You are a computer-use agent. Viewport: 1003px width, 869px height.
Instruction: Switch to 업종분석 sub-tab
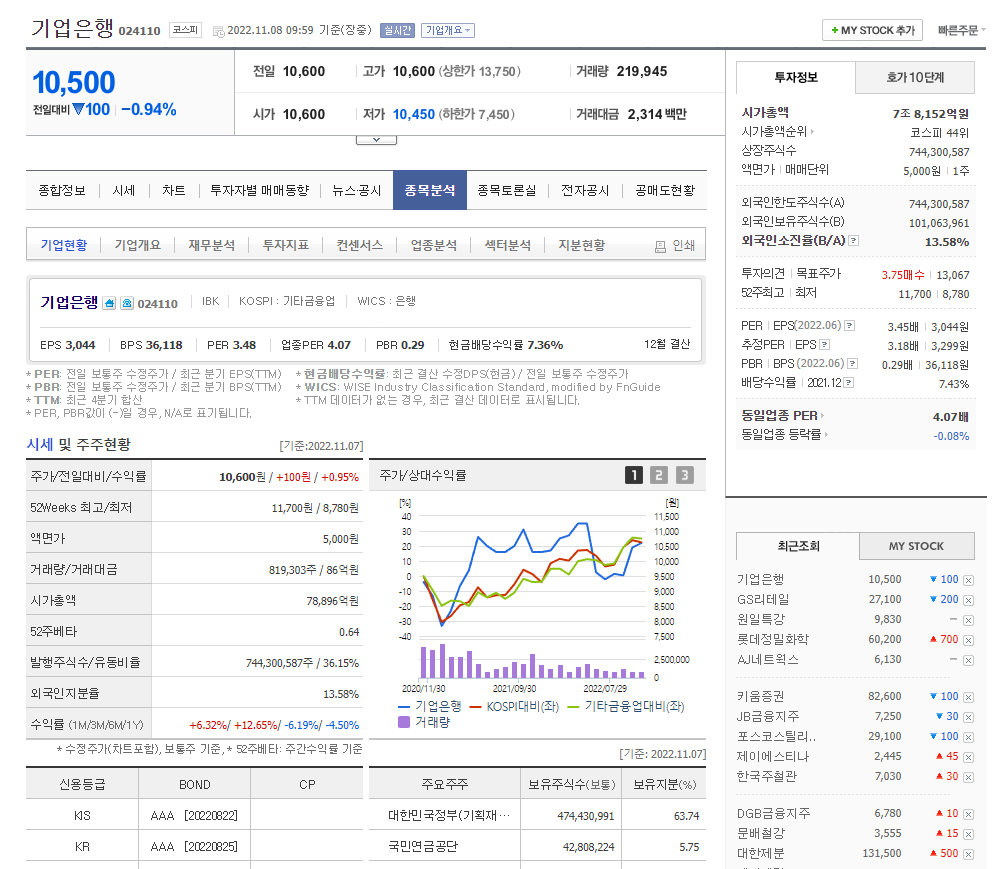434,246
